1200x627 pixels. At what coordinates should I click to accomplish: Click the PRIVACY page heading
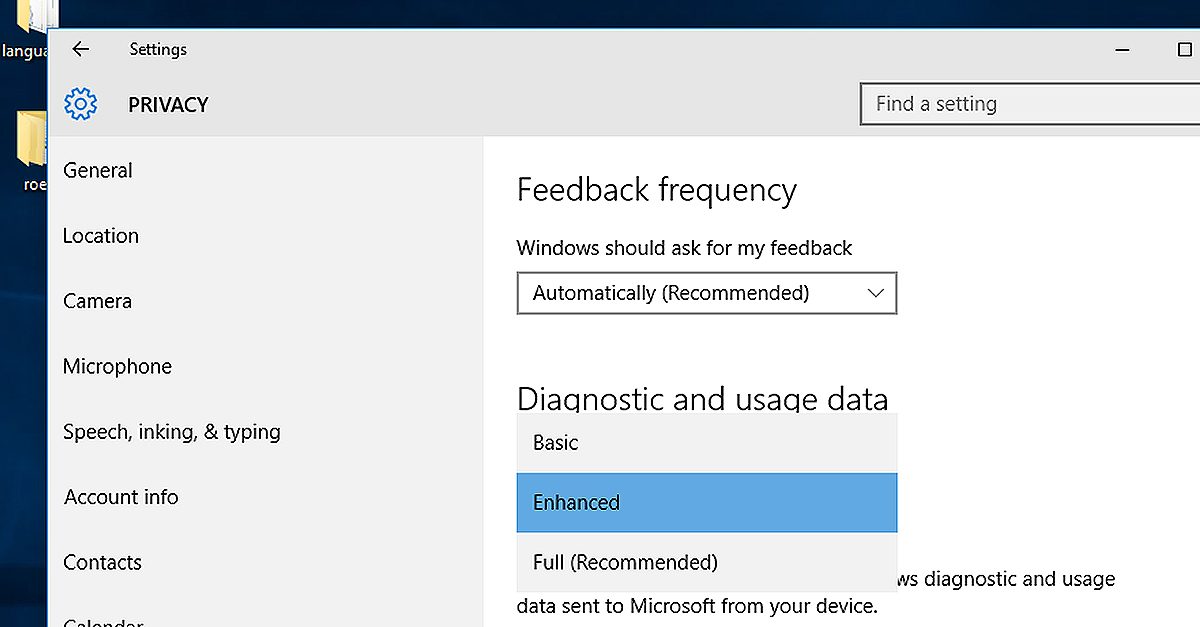pos(168,105)
